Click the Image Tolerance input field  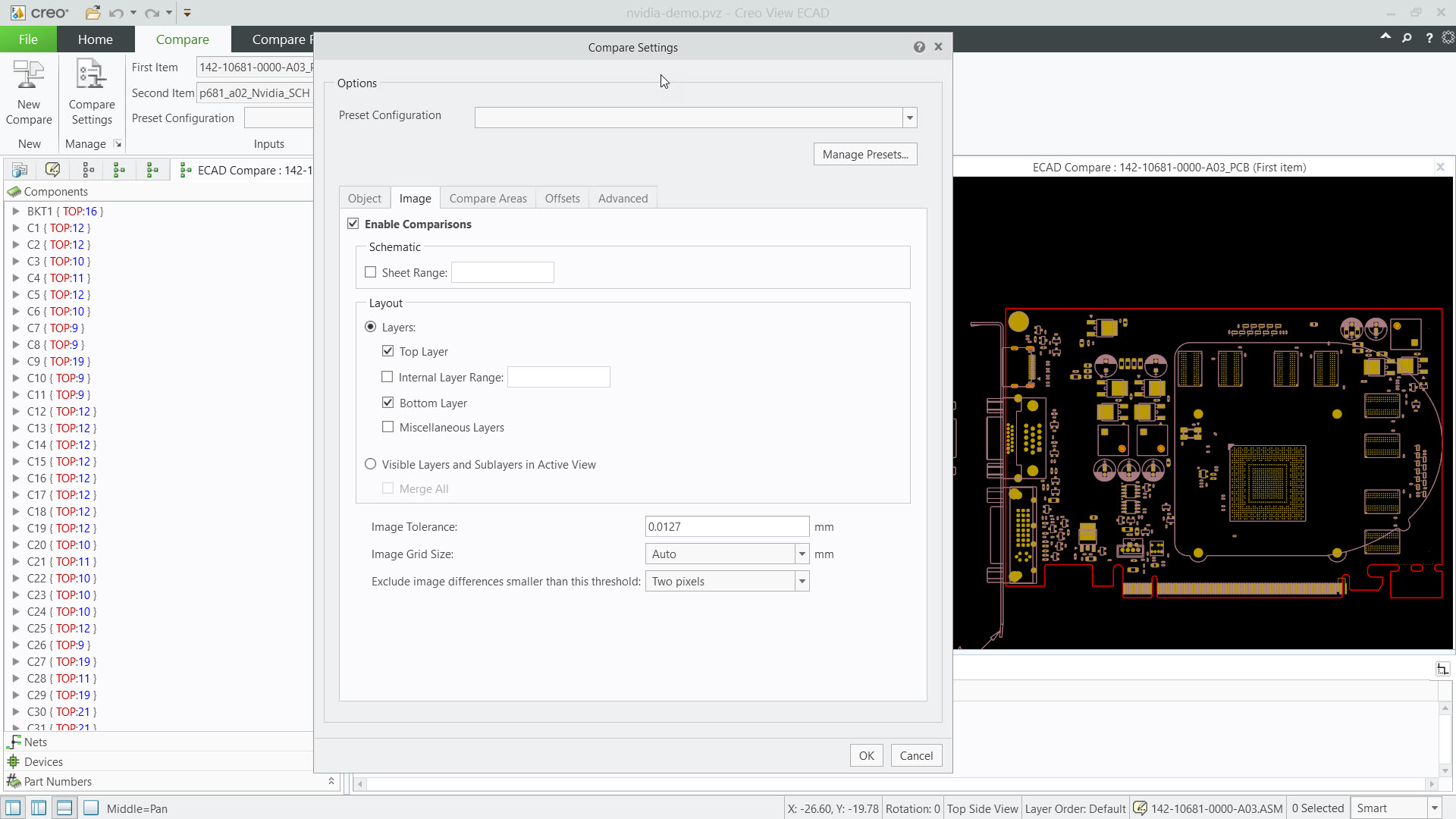click(727, 526)
